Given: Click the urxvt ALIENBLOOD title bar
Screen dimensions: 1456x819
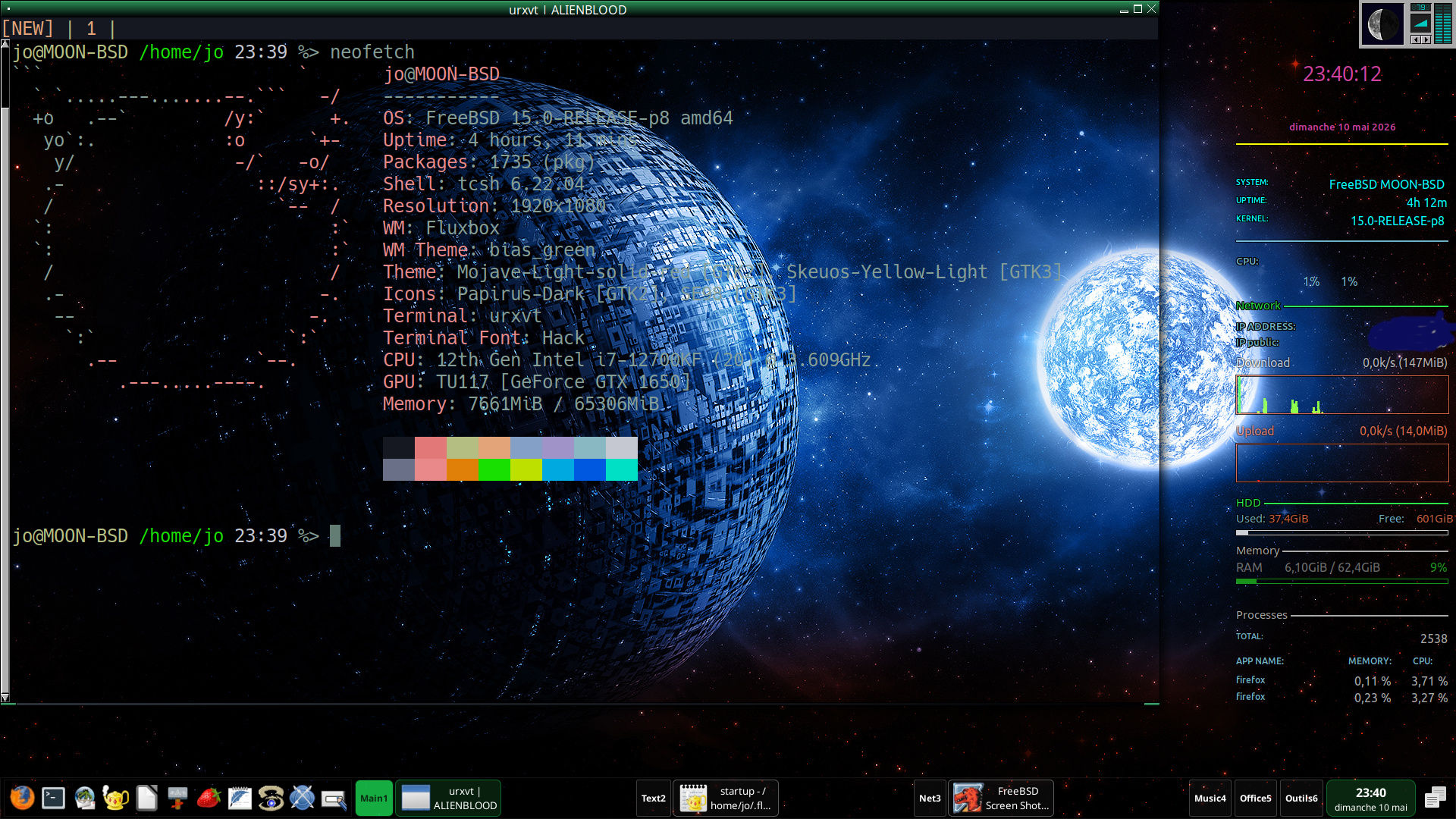Looking at the screenshot, I should 567,9.
